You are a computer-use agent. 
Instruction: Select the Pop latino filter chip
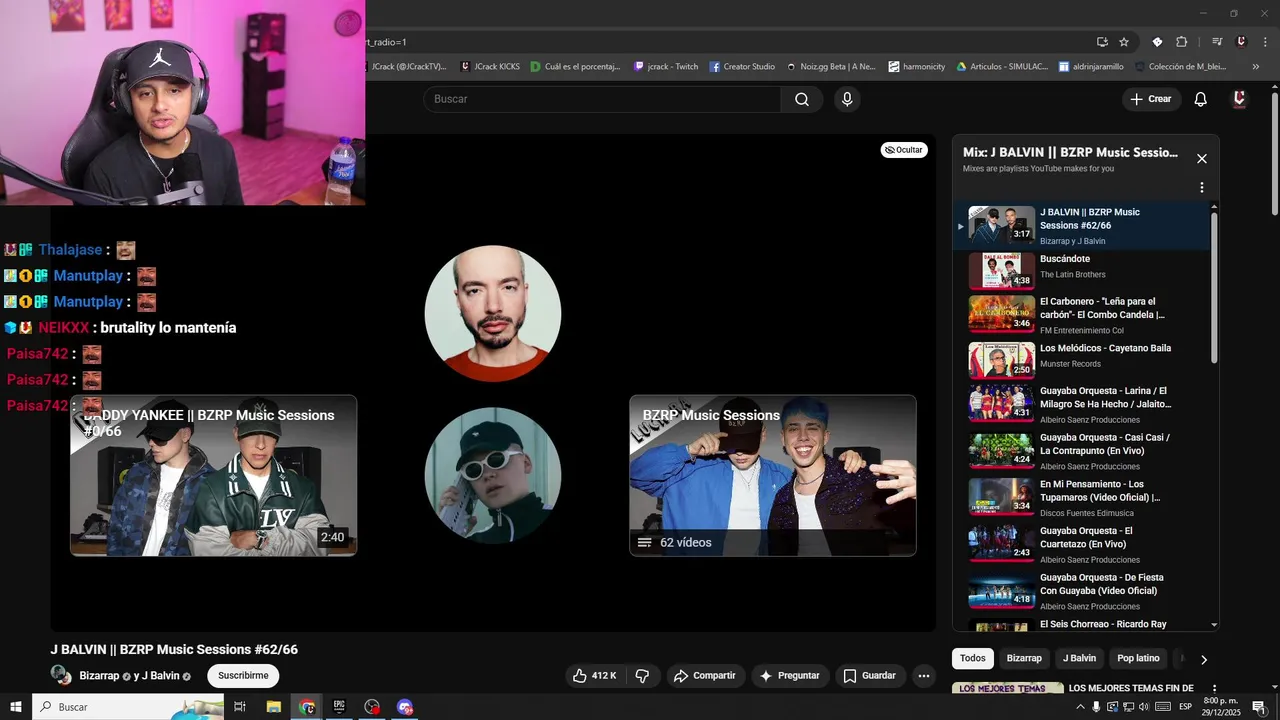pos(1138,658)
